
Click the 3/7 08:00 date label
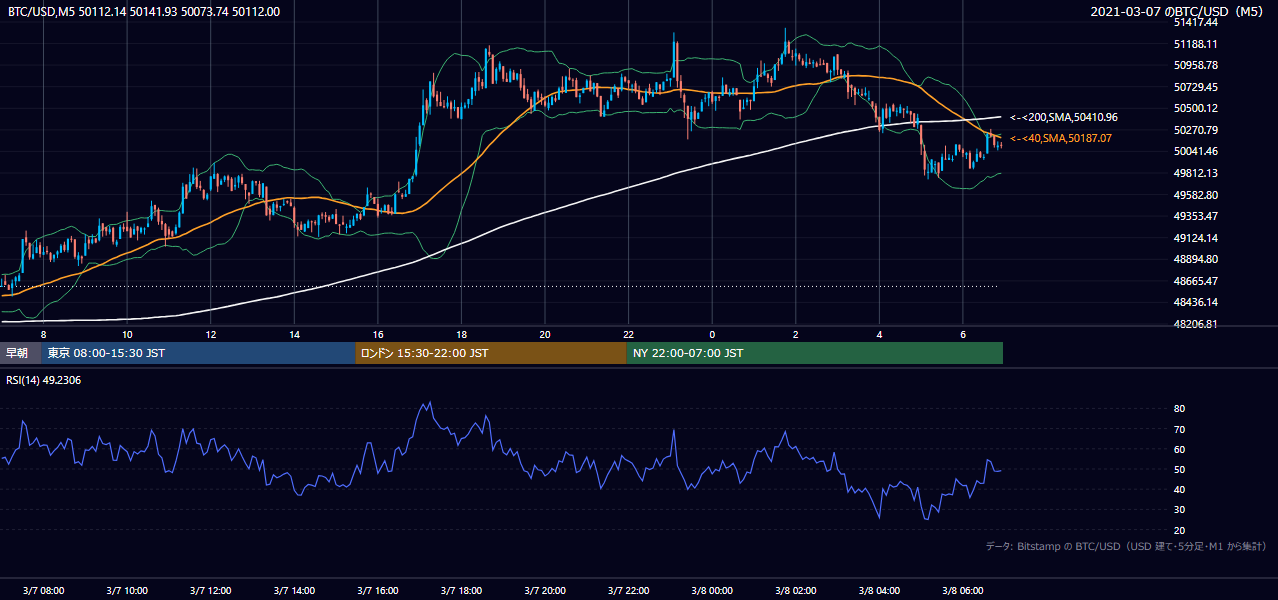click(43, 590)
